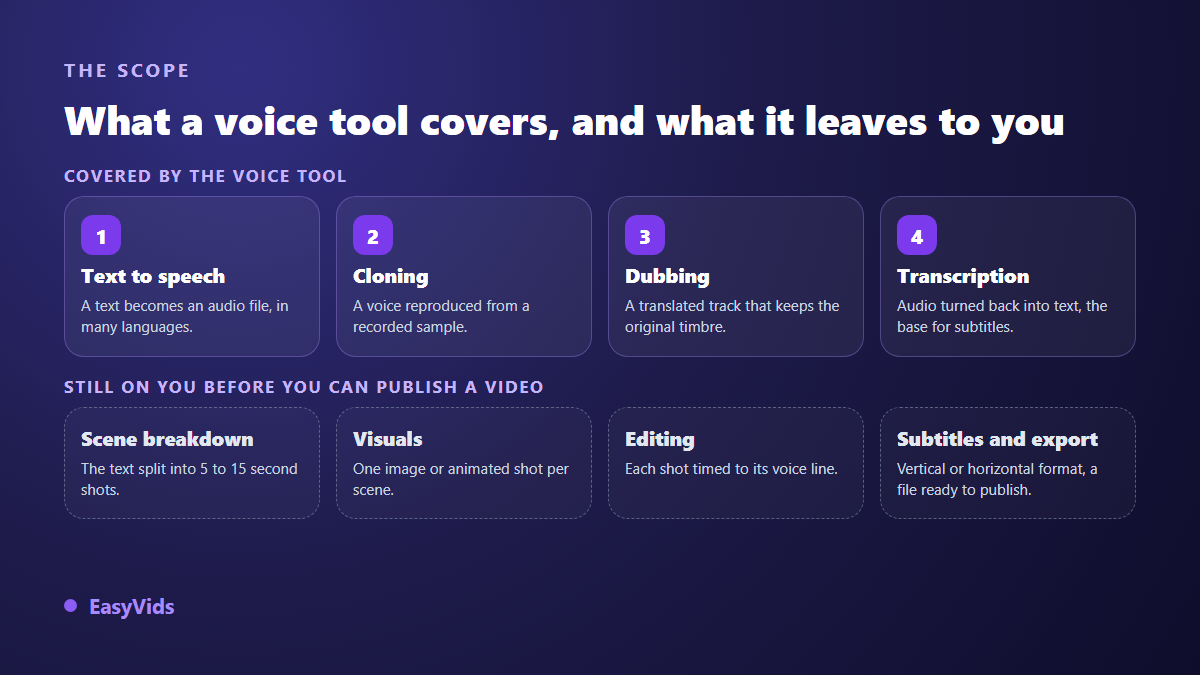
Task: Click the number 4 badge on Transcription
Action: 917,235
